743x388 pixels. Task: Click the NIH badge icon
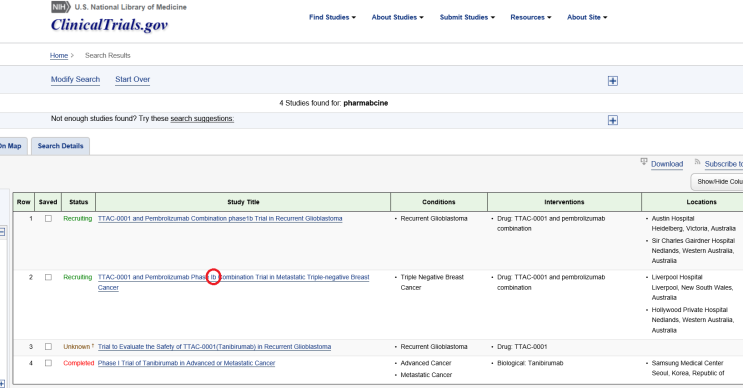[61, 7]
